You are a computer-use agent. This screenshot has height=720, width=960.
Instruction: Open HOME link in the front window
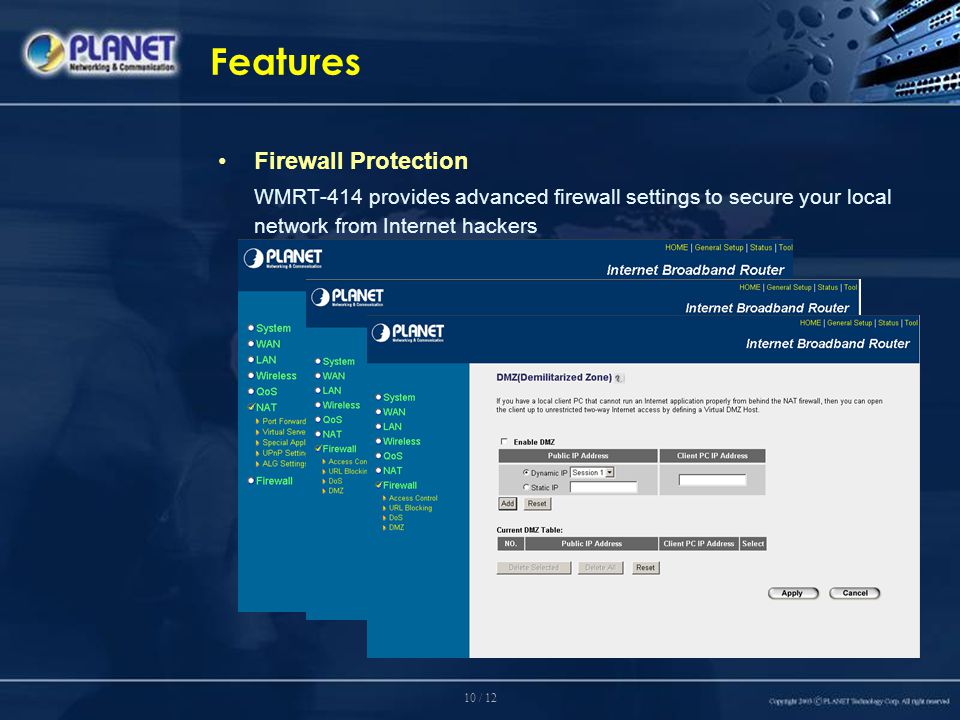pos(810,323)
